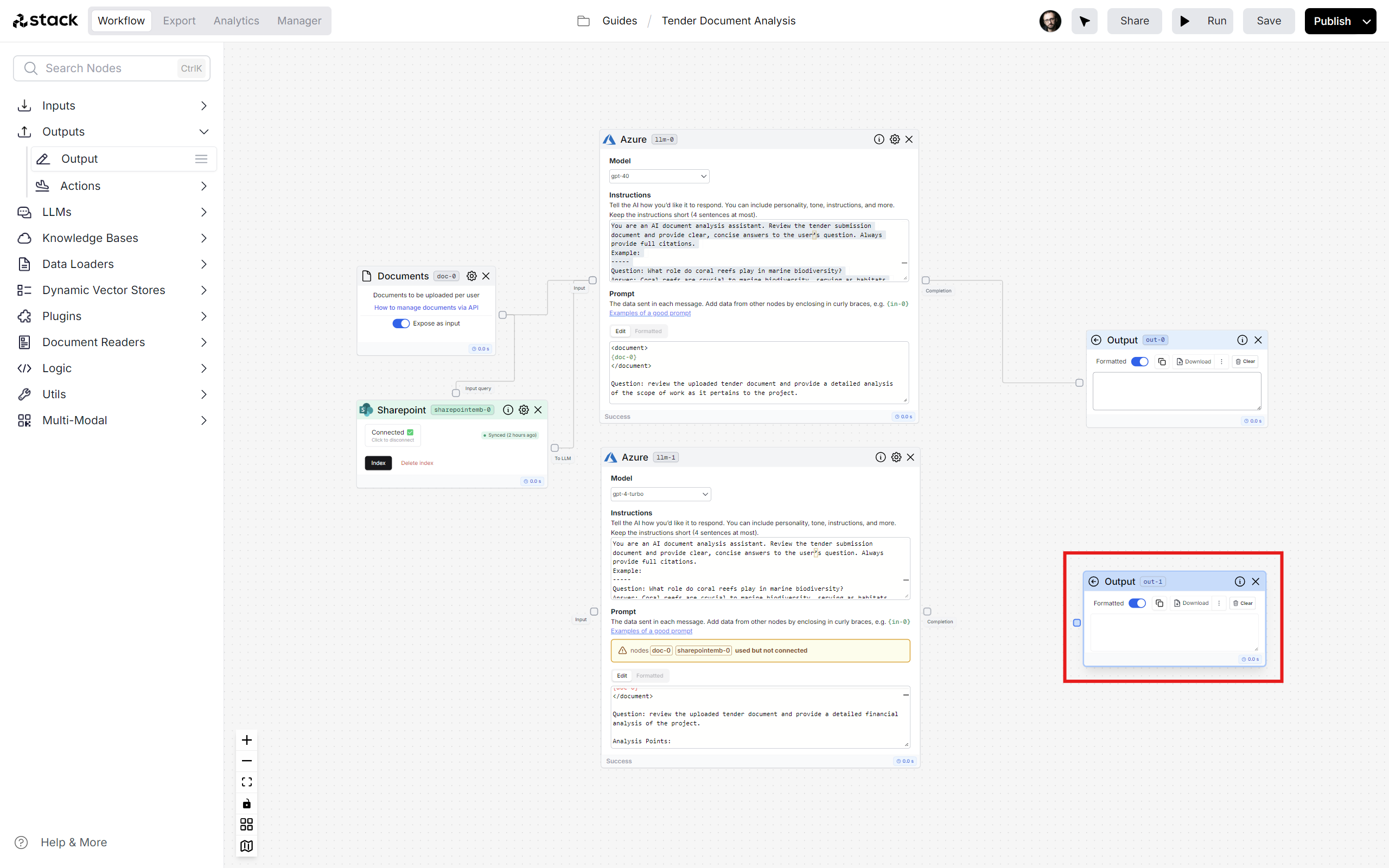
Task: Switch to the Analytics tab
Action: coord(236,21)
